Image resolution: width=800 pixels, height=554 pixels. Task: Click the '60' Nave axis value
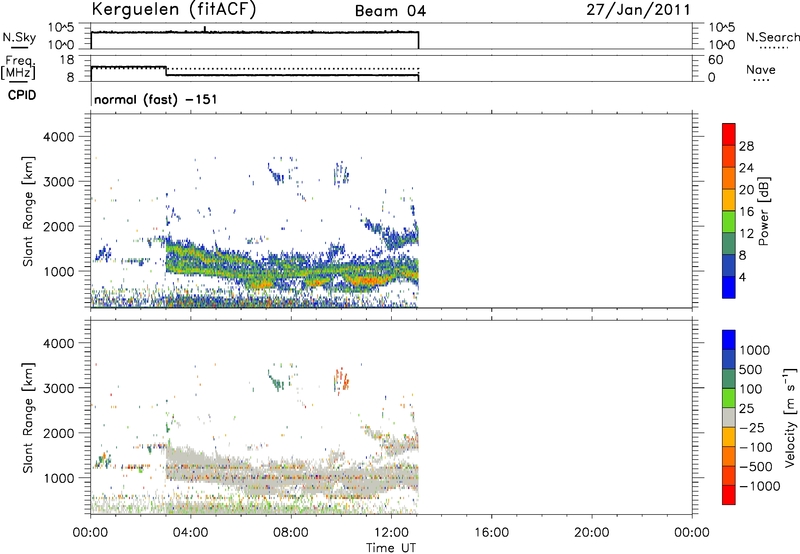pos(715,60)
